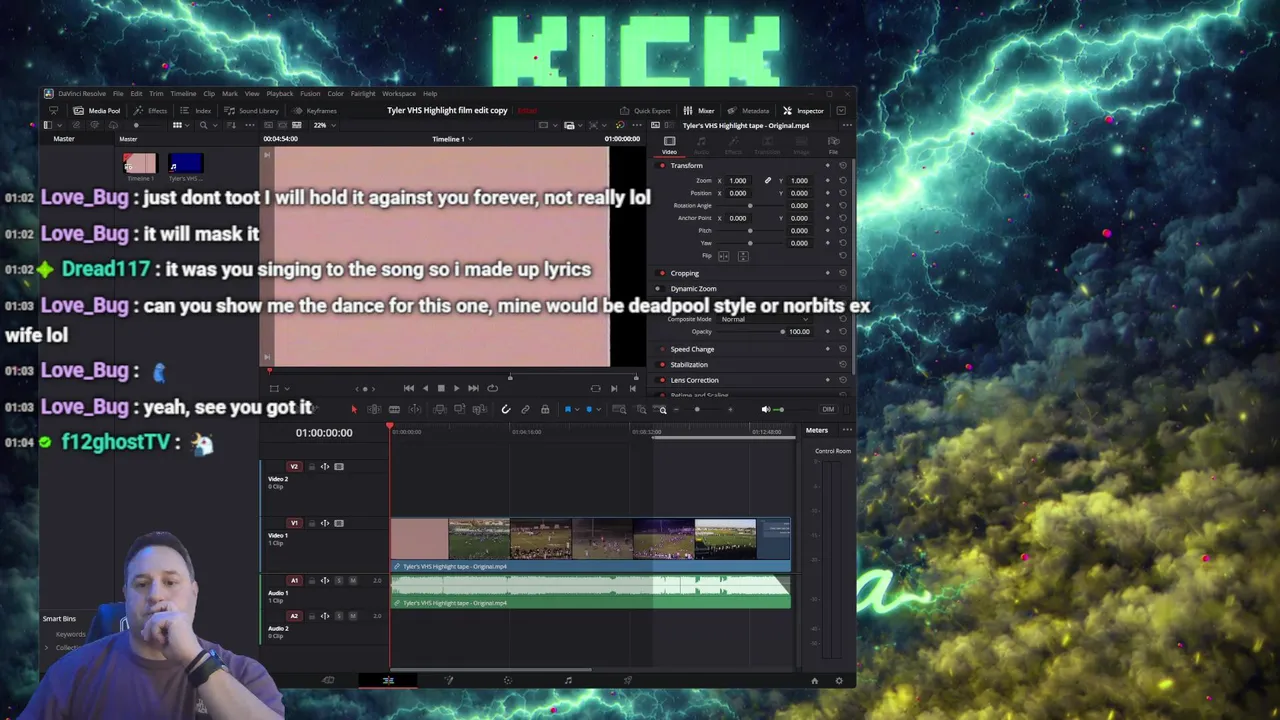The image size is (1280, 720).
Task: Click the play button in viewer
Action: click(457, 388)
